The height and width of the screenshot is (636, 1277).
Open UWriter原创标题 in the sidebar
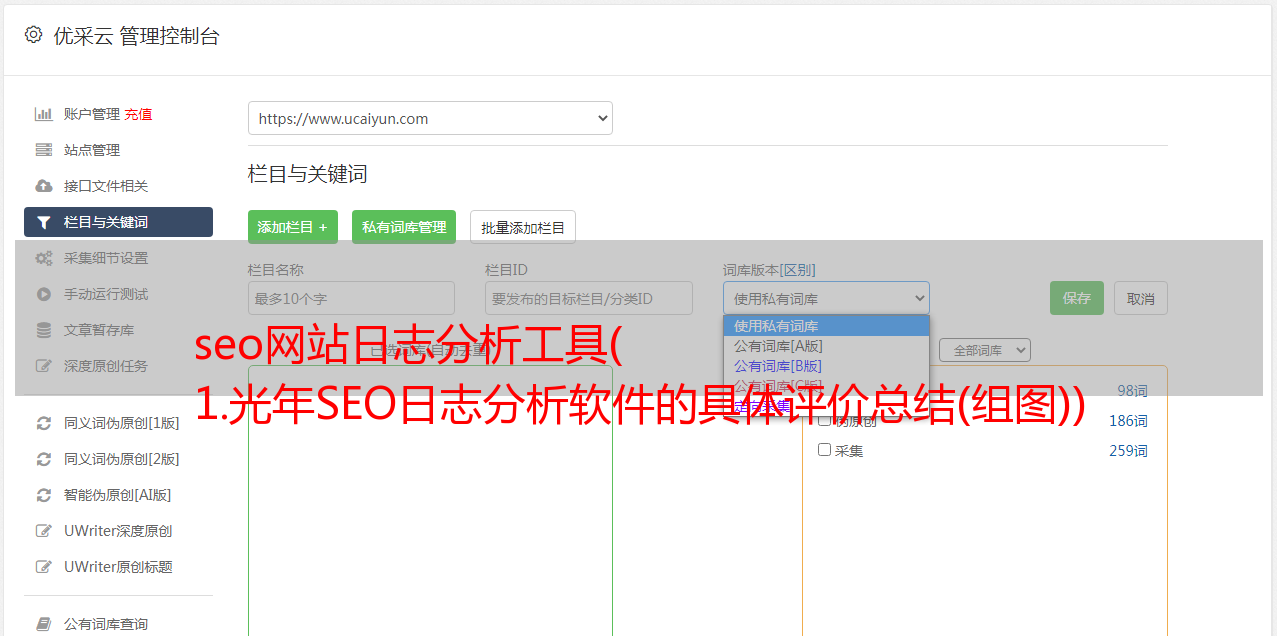[x=118, y=567]
